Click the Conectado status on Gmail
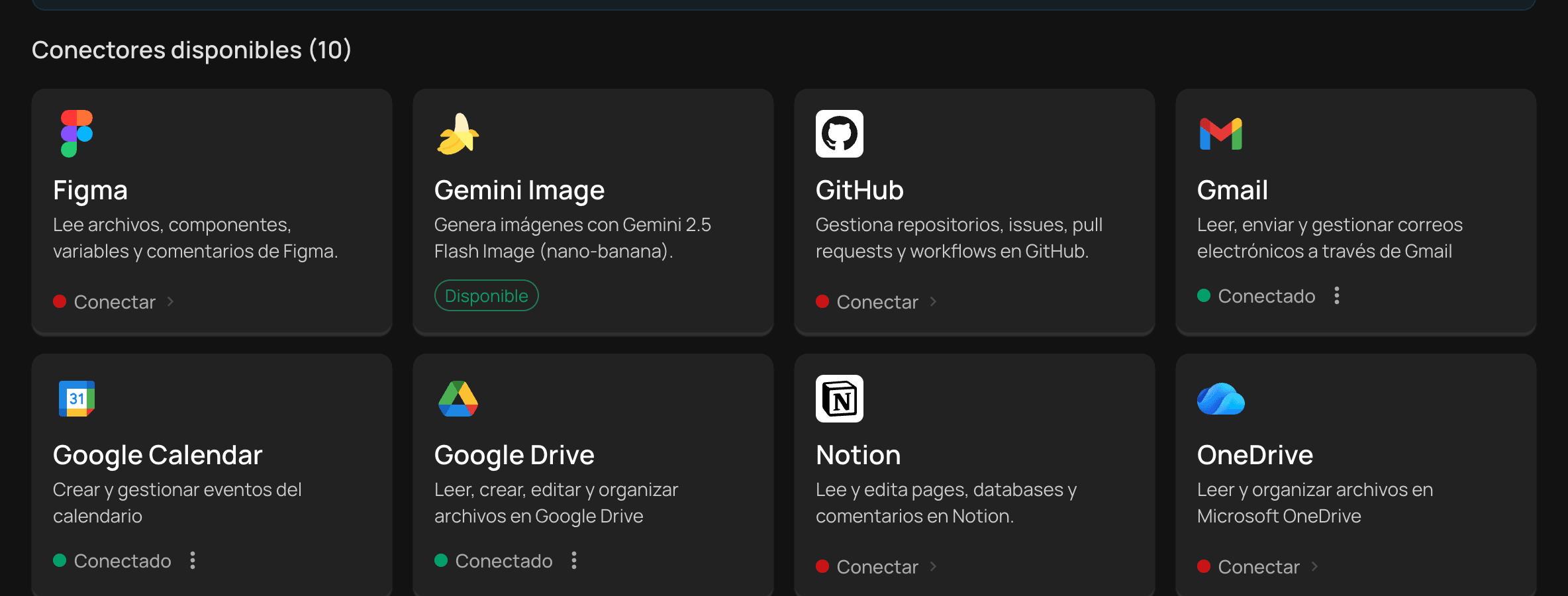This screenshot has height=596, width=1568. tap(1267, 296)
